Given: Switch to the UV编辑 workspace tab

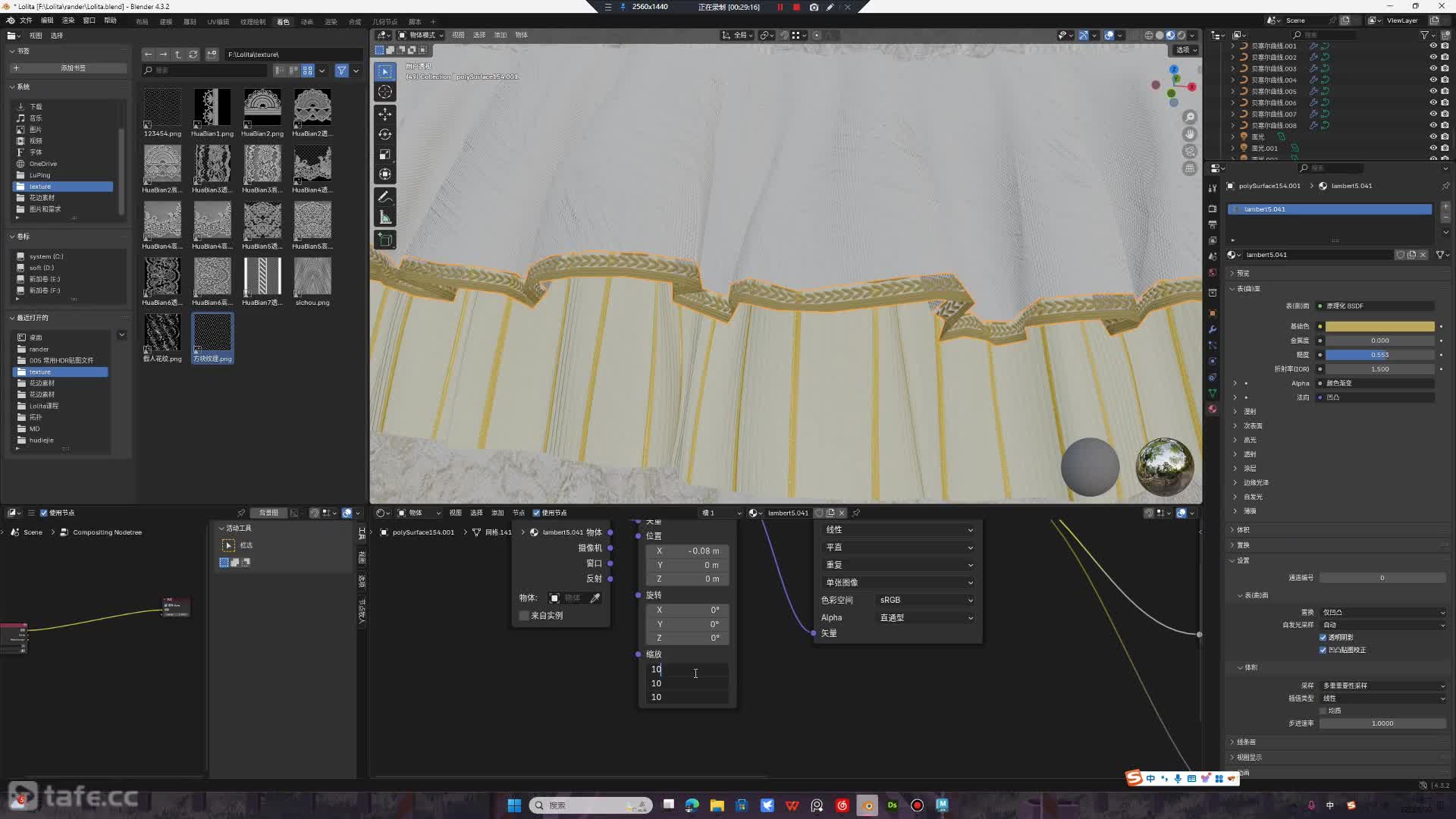Looking at the screenshot, I should (x=218, y=22).
